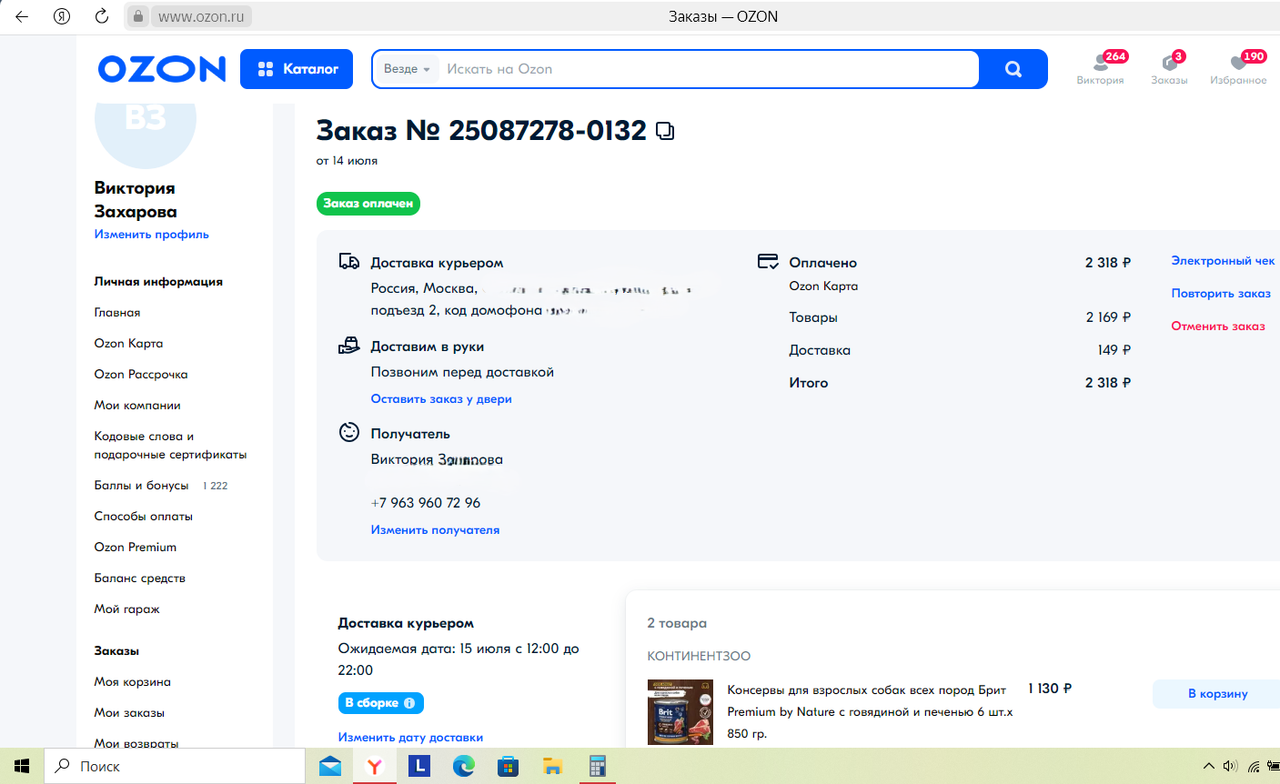This screenshot has width=1280, height=784.
Task: Expand the system tray hidden icons chevron
Action: pyautogui.click(x=1210, y=767)
